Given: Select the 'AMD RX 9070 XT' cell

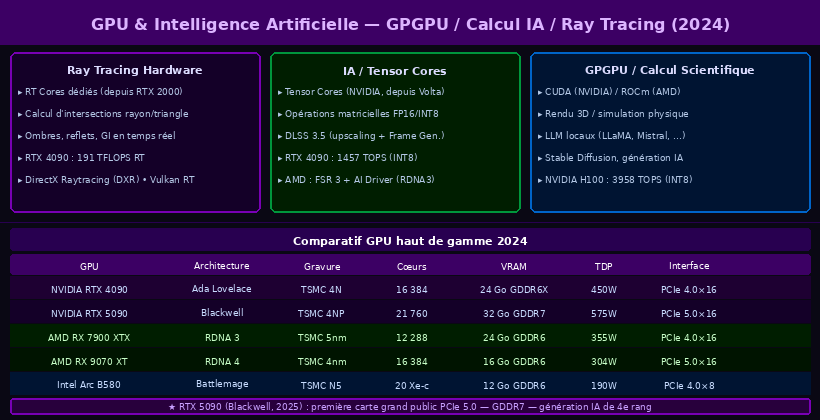Looking at the screenshot, I should click(x=89, y=362).
